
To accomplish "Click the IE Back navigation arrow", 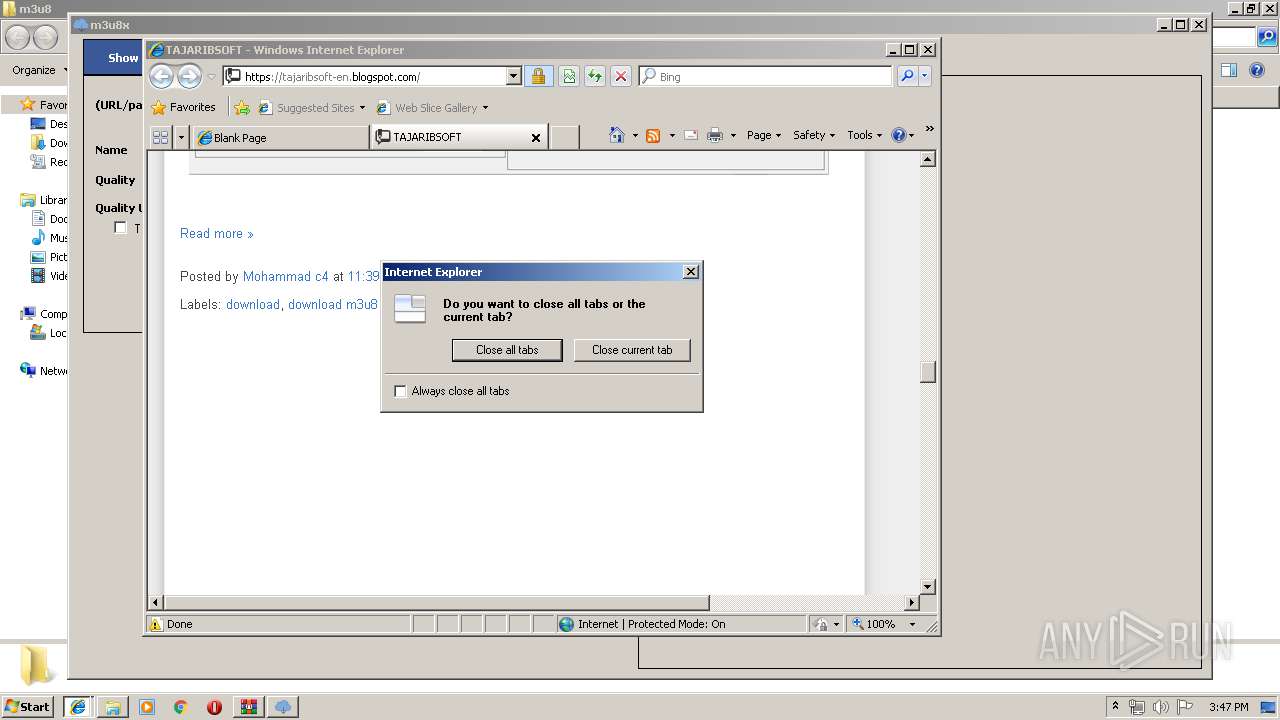I will (161, 76).
